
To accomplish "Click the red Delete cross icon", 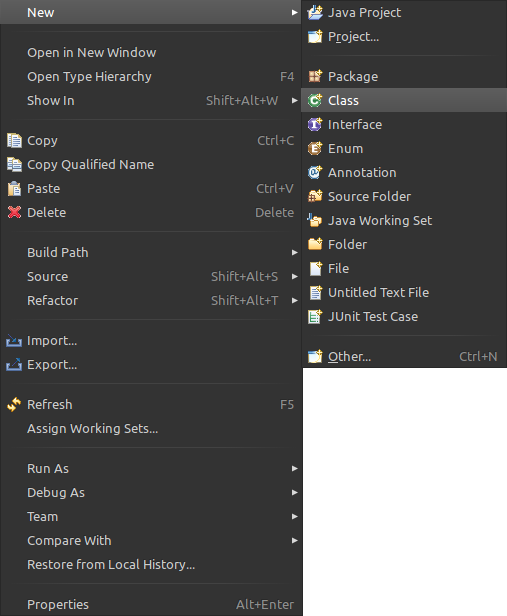I will (15, 213).
